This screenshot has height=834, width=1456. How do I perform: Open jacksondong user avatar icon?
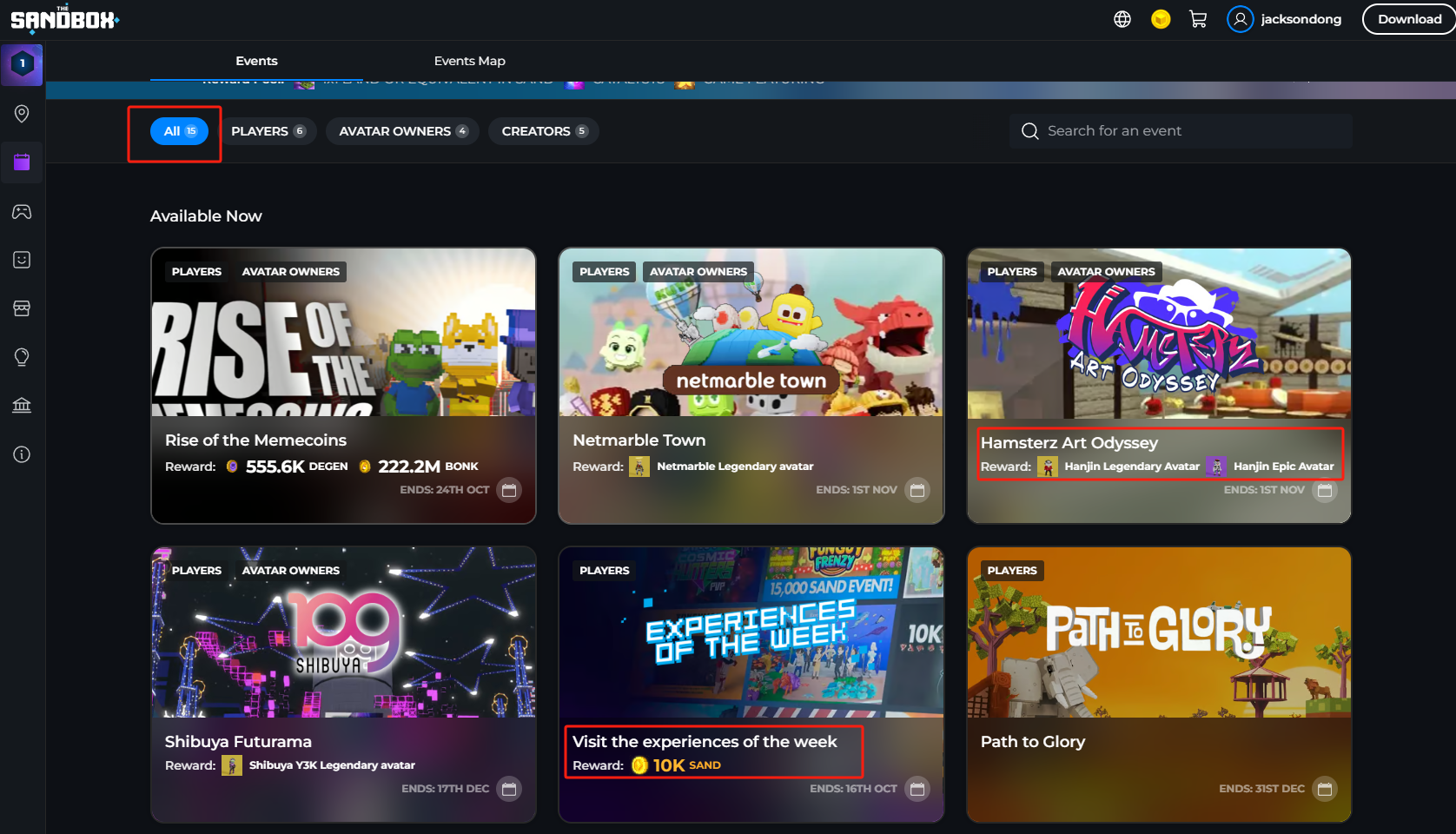(1240, 19)
